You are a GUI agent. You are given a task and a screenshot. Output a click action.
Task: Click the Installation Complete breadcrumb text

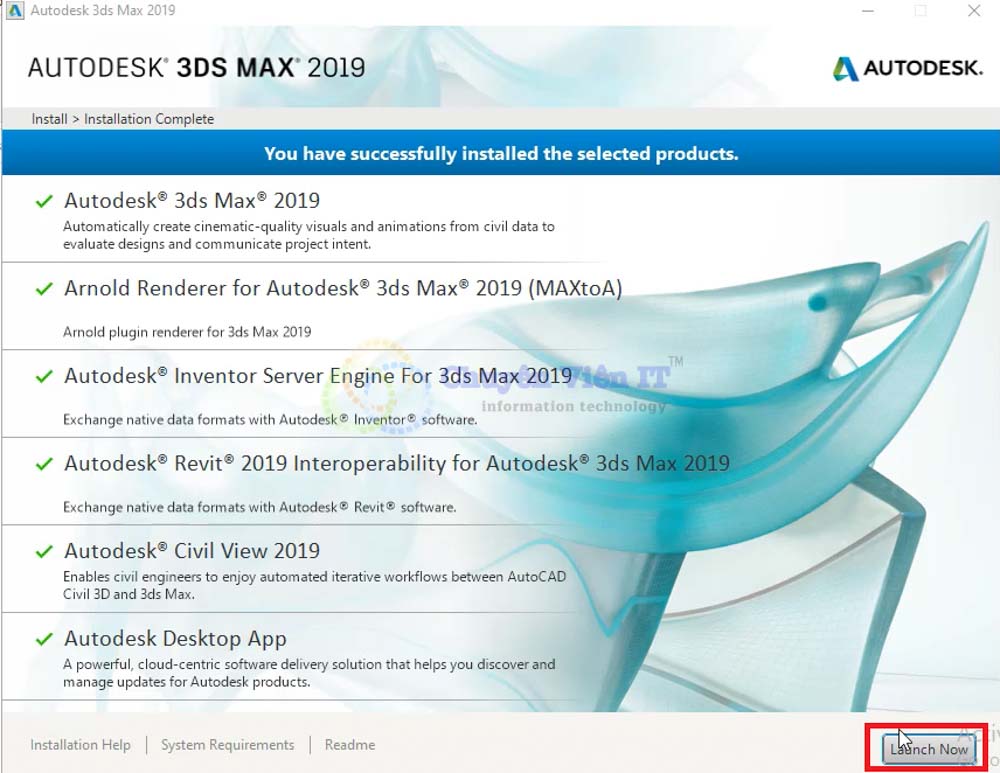tap(149, 119)
